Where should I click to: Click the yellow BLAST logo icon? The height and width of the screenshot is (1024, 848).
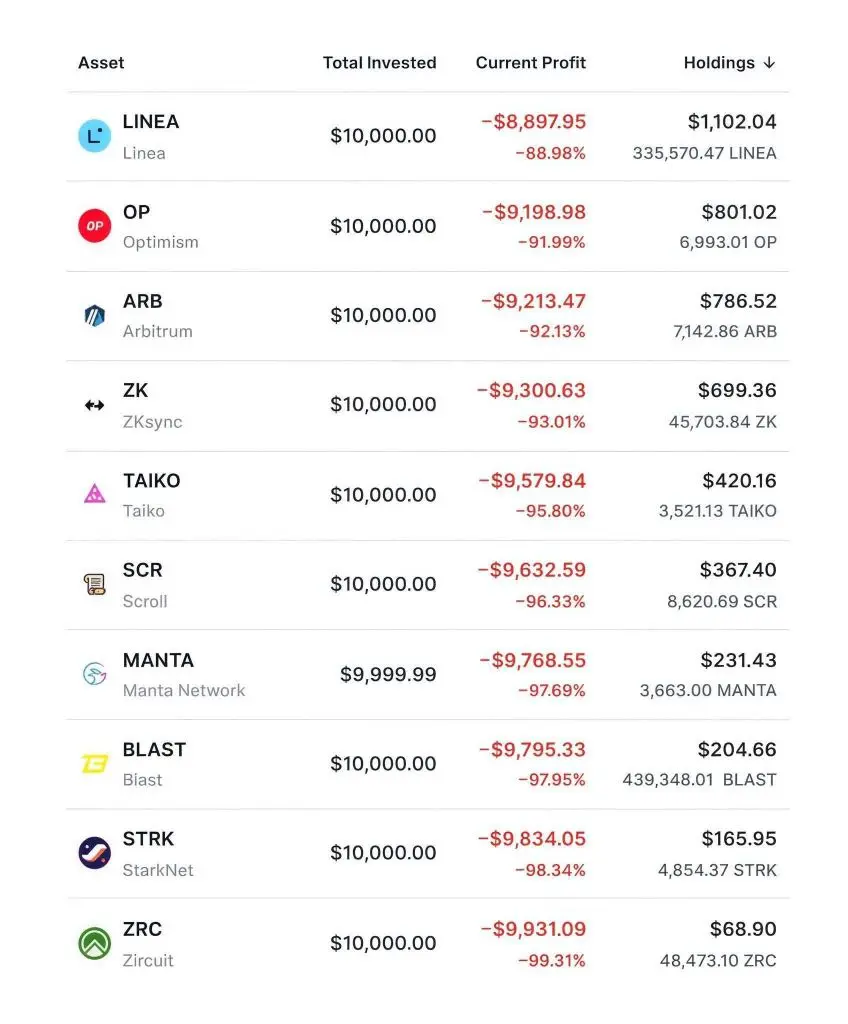pos(94,764)
